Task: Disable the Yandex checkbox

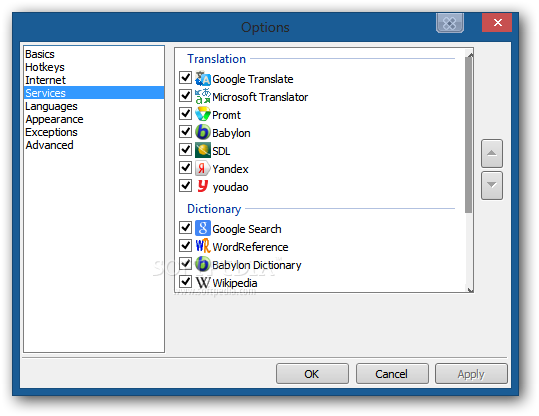Action: pos(186,167)
